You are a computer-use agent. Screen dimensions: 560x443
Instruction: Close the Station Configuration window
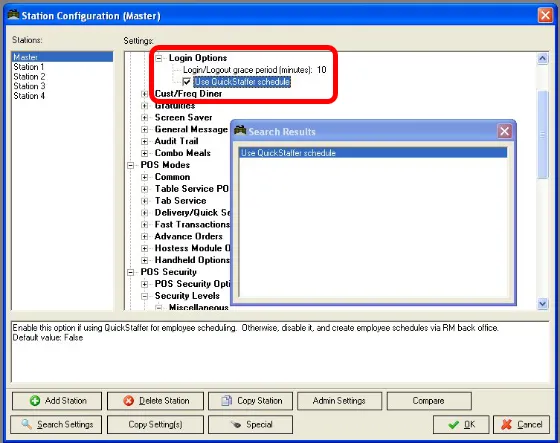545,15
